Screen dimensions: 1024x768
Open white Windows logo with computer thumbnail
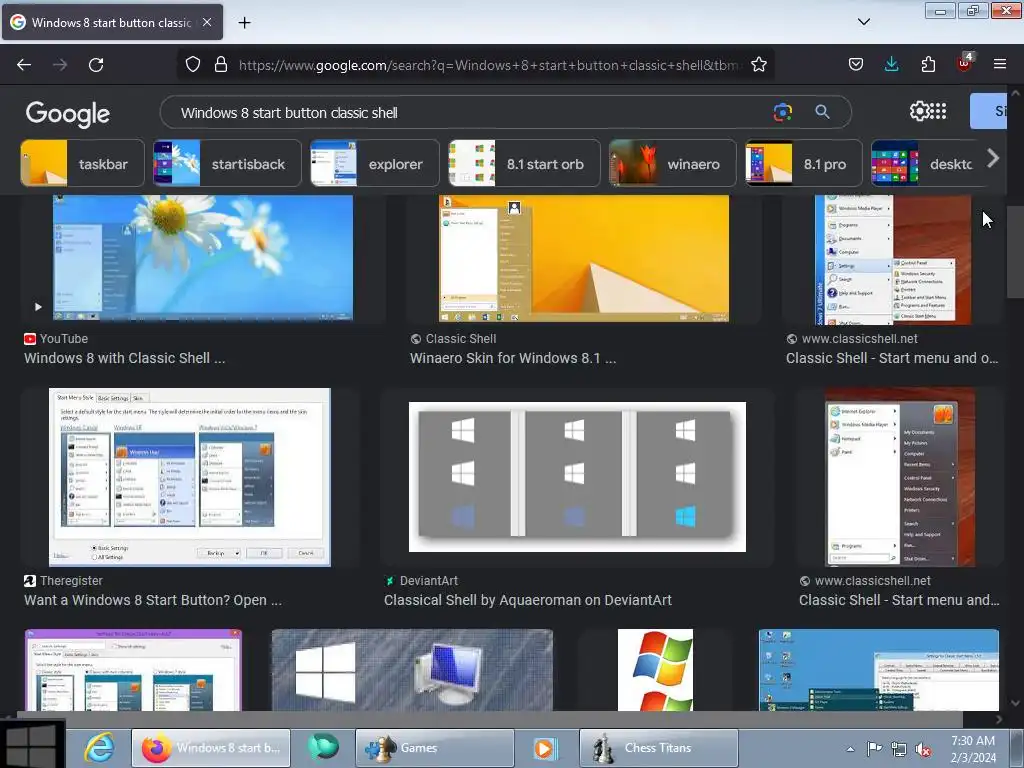[x=412, y=670]
